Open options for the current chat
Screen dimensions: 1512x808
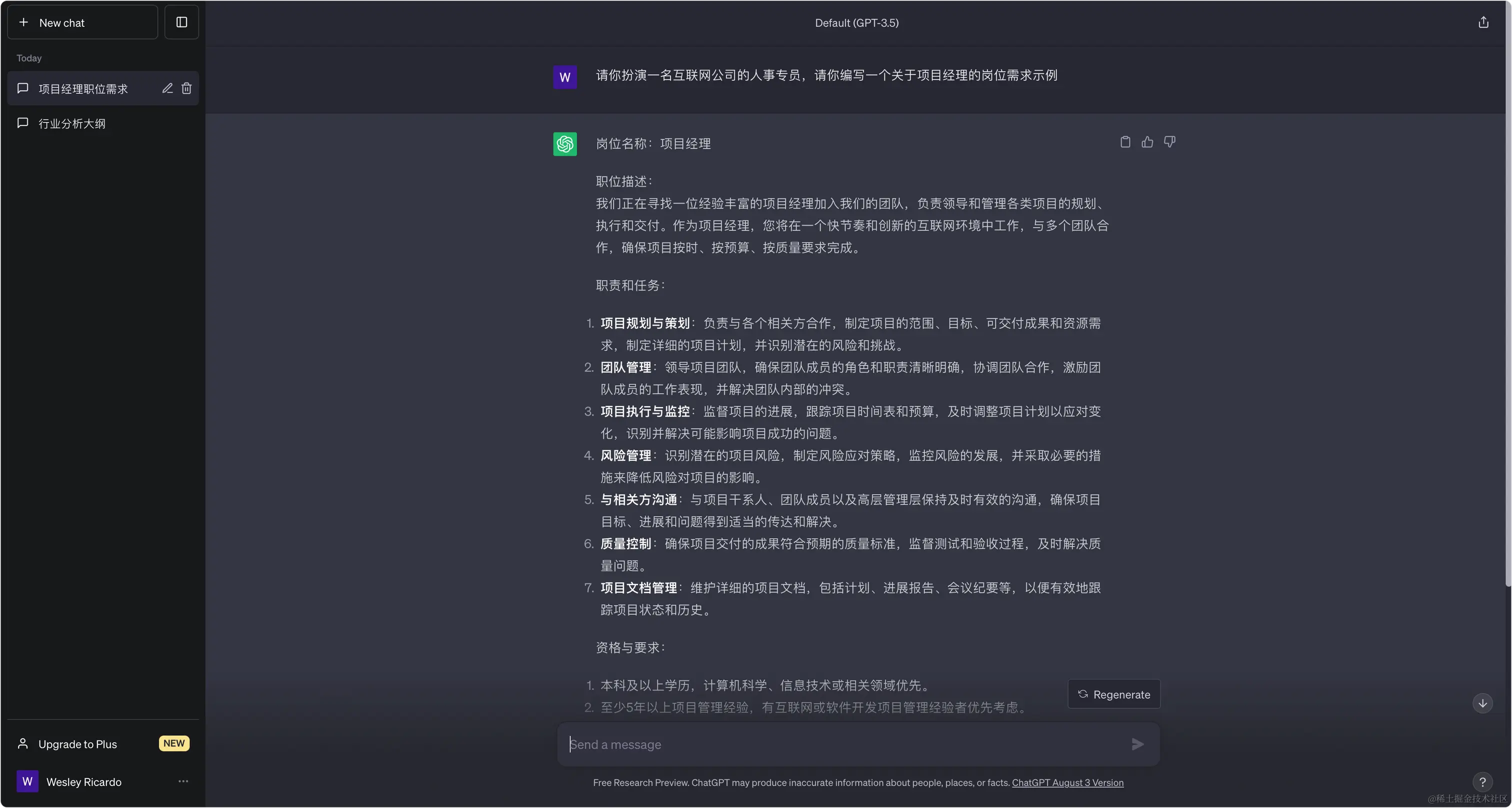pos(183,781)
